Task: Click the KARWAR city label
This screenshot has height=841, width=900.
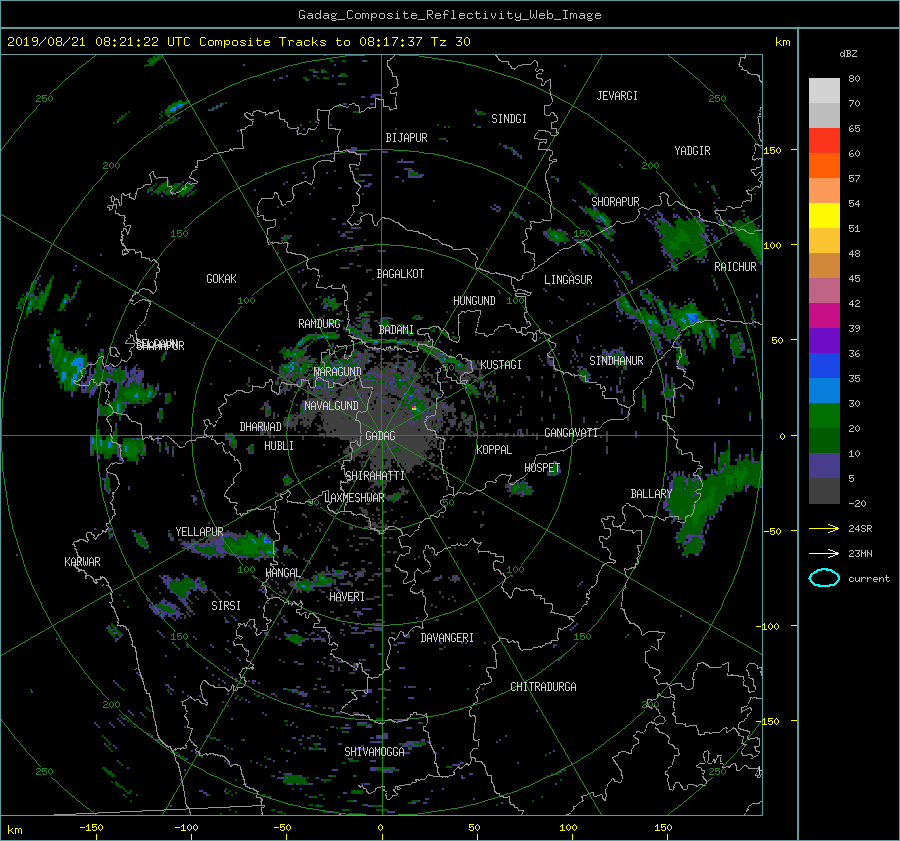Action: click(82, 562)
